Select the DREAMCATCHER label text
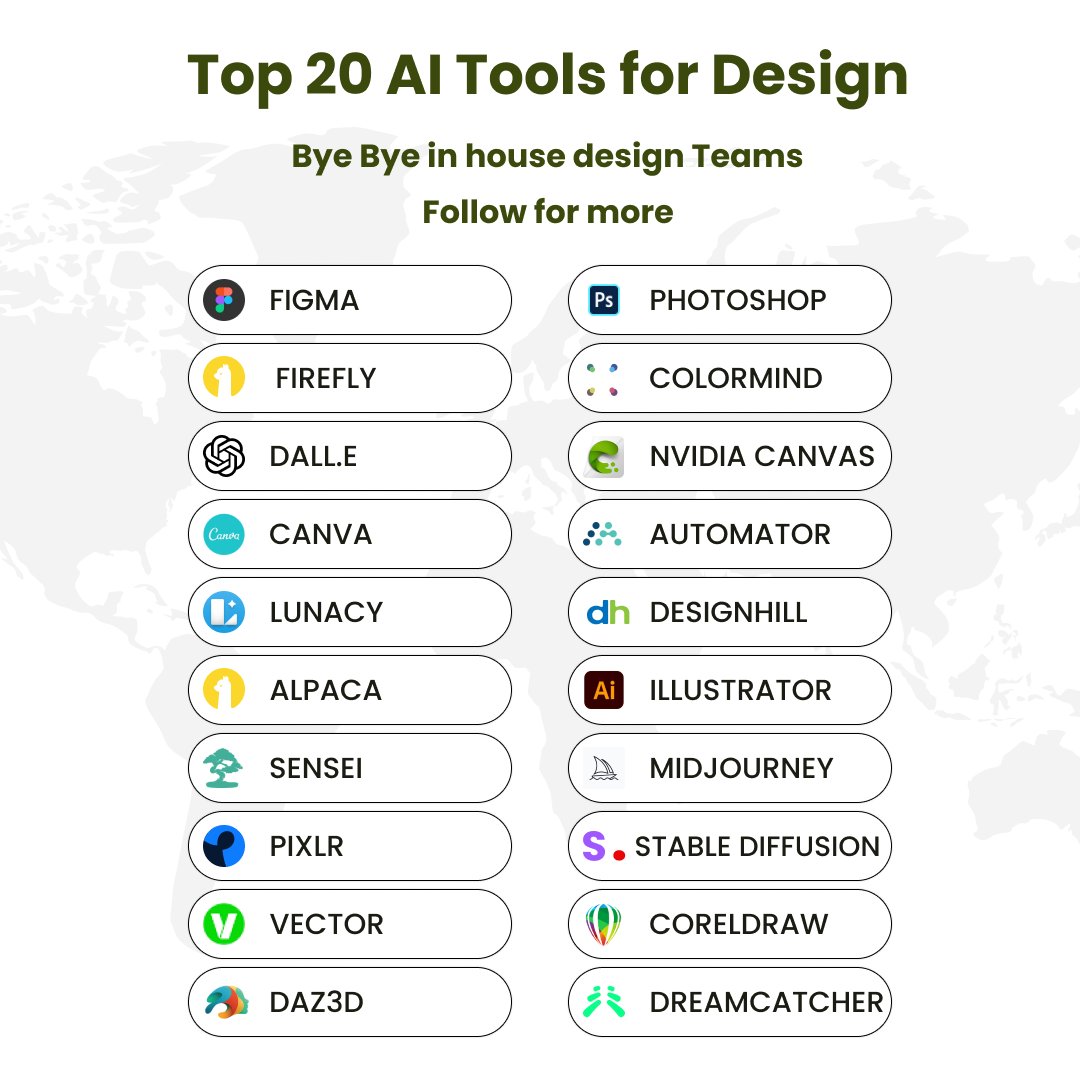This screenshot has height=1080, width=1080. pos(767,1002)
